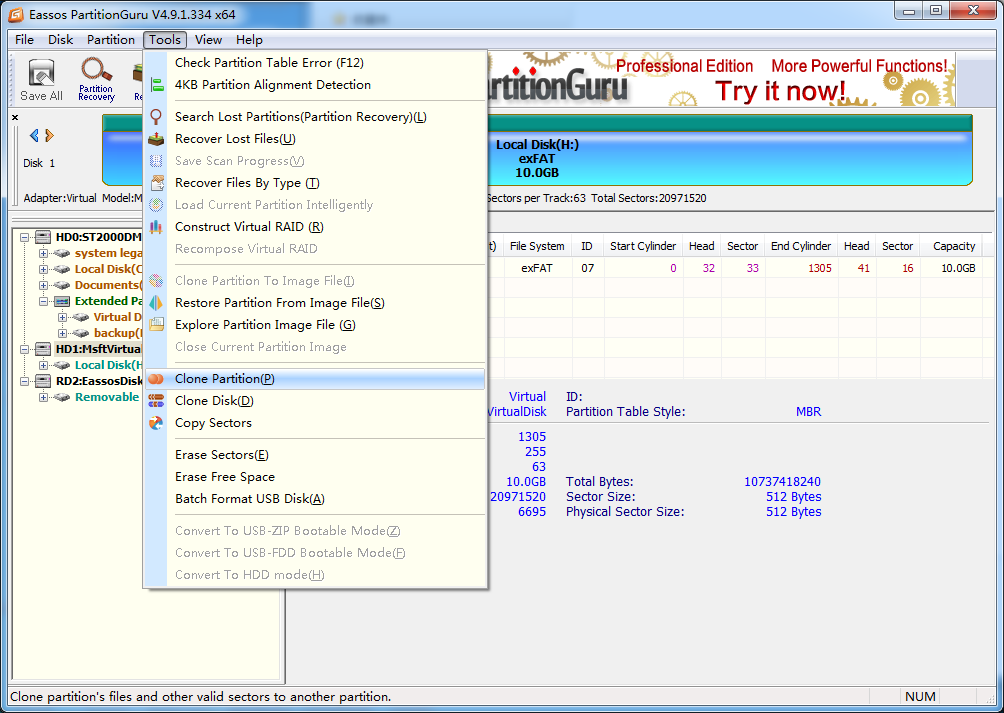The image size is (1004, 713).
Task: Click the RD2:EassosDisk drive icon
Action: click(x=43, y=381)
